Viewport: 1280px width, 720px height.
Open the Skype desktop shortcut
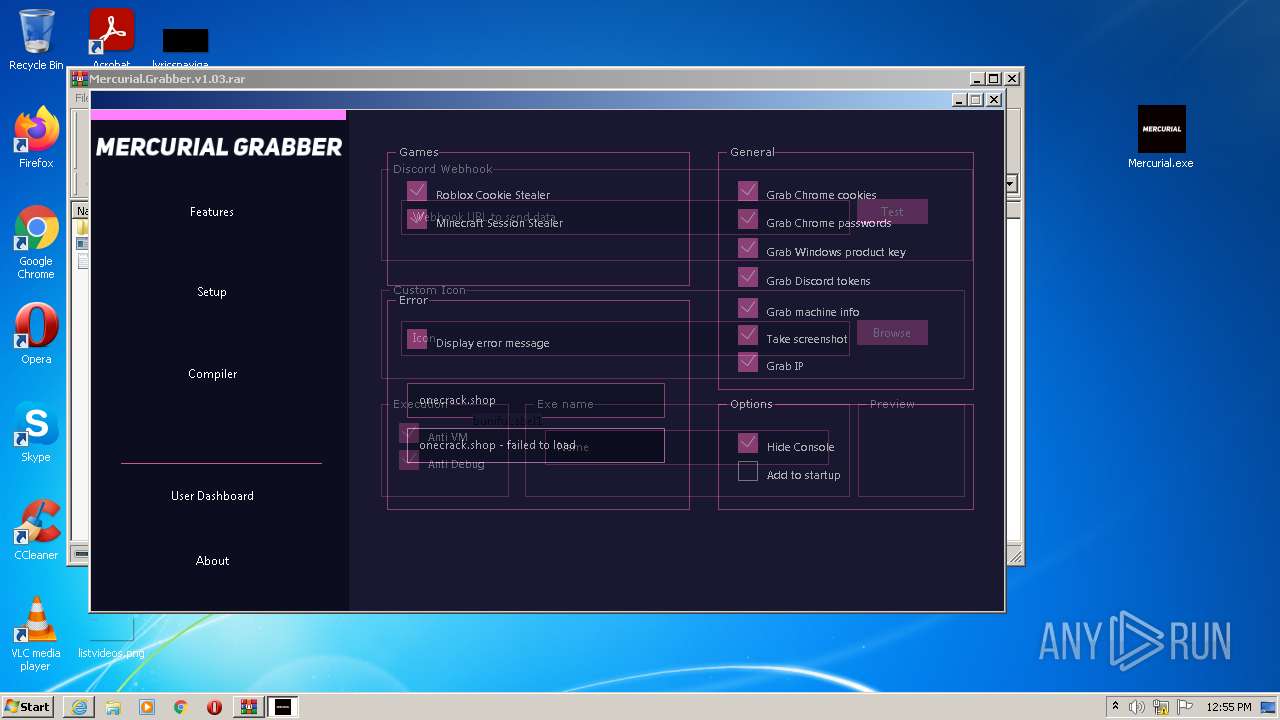pos(36,432)
